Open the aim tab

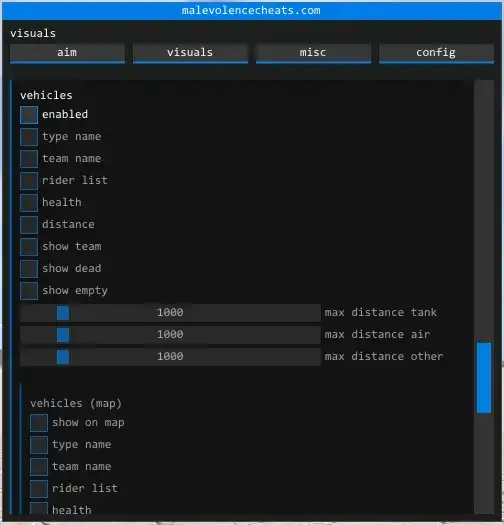click(67, 53)
